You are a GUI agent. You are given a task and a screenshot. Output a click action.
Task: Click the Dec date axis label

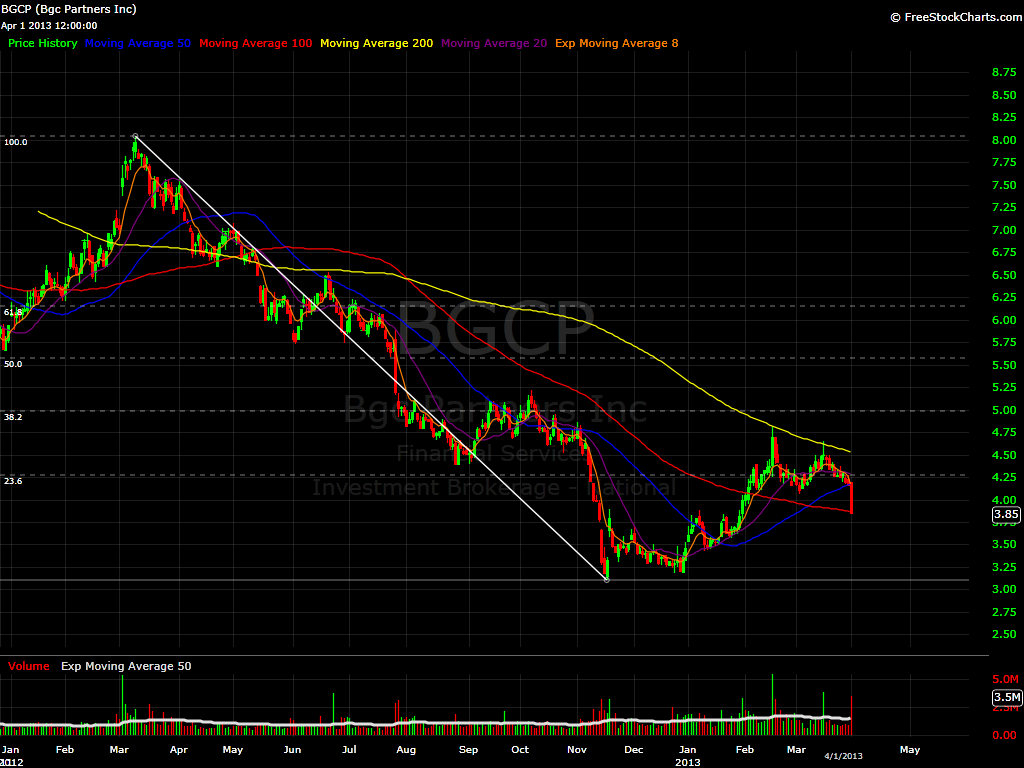[633, 750]
